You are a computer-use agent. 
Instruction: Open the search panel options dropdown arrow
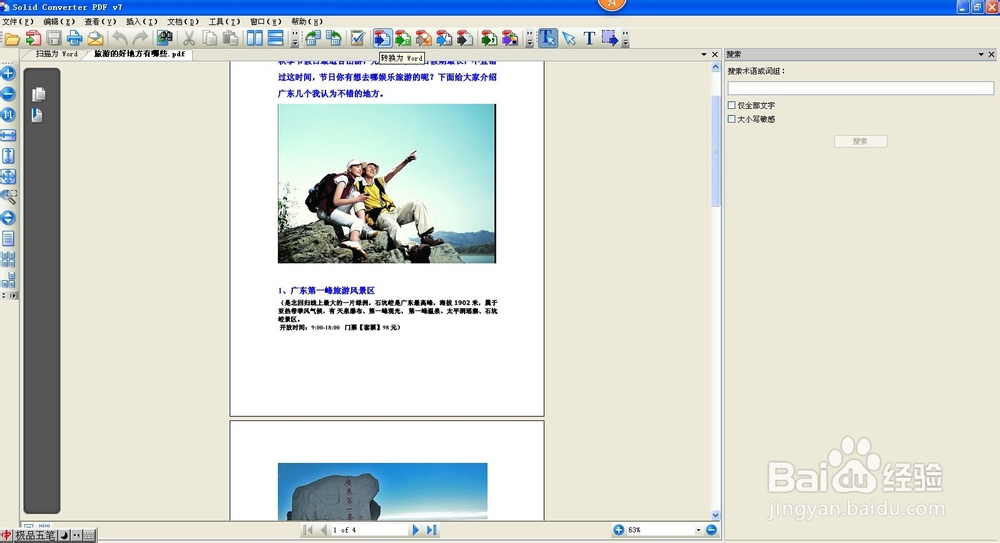pyautogui.click(x=982, y=55)
